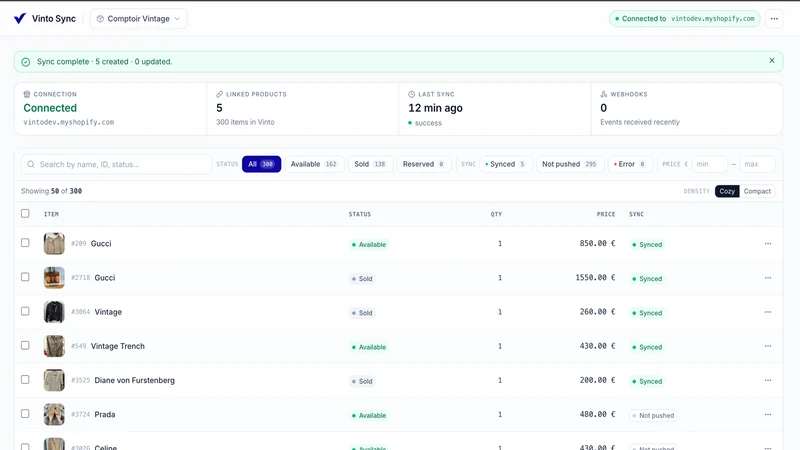Filter by Reserved 0 status
This screenshot has height=450, width=800.
[x=423, y=164]
